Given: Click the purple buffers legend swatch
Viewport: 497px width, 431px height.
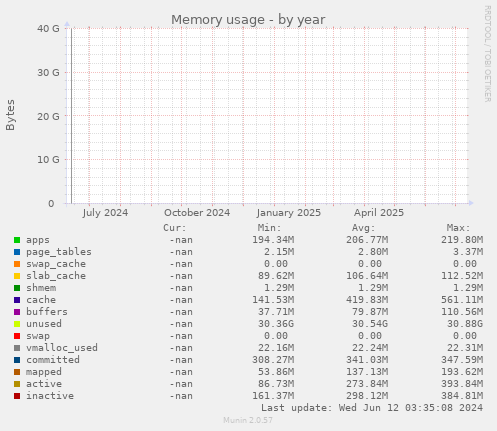Looking at the screenshot, I should pos(17,312).
